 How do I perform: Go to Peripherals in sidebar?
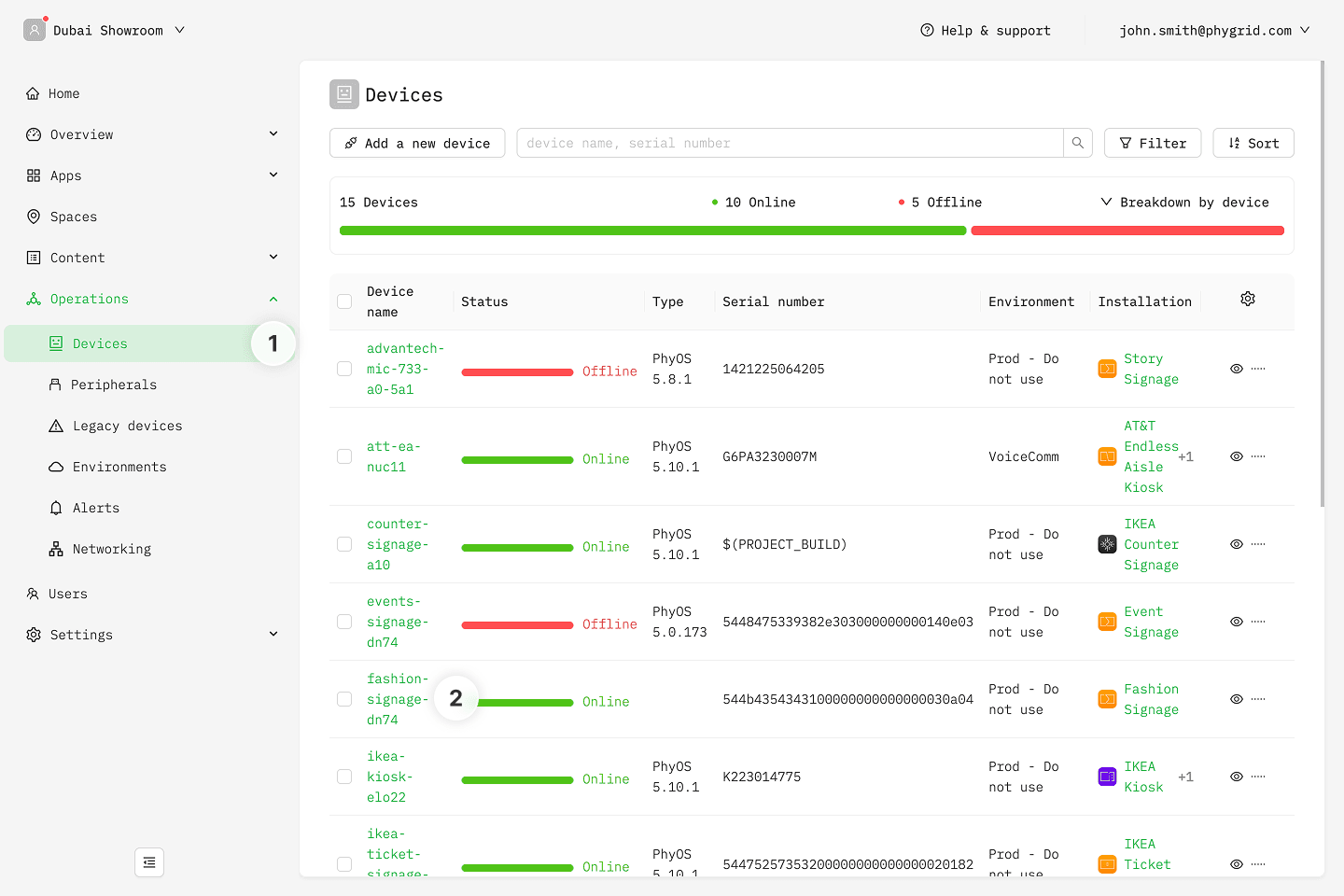pyautogui.click(x=114, y=385)
